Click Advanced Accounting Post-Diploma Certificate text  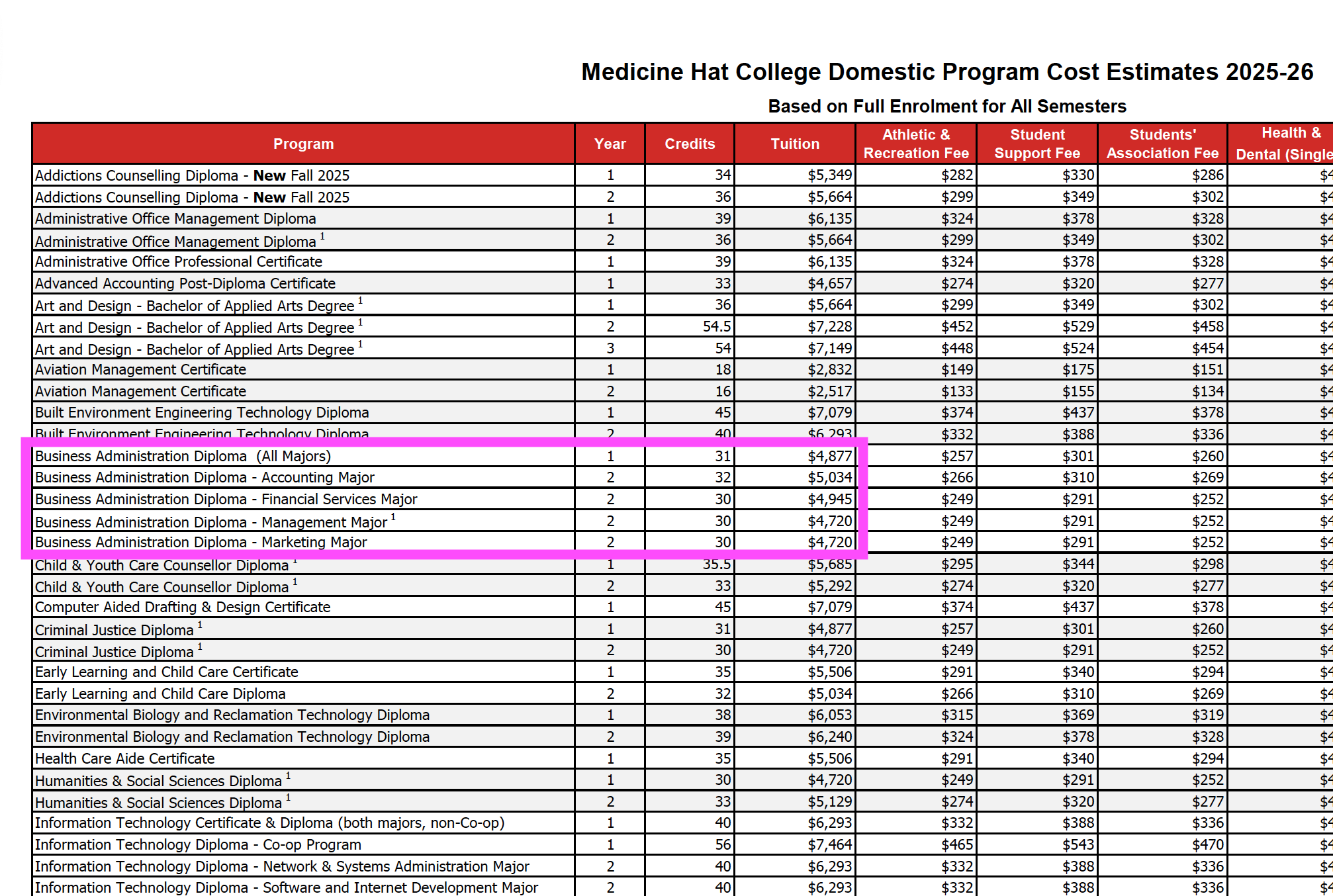tap(185, 283)
